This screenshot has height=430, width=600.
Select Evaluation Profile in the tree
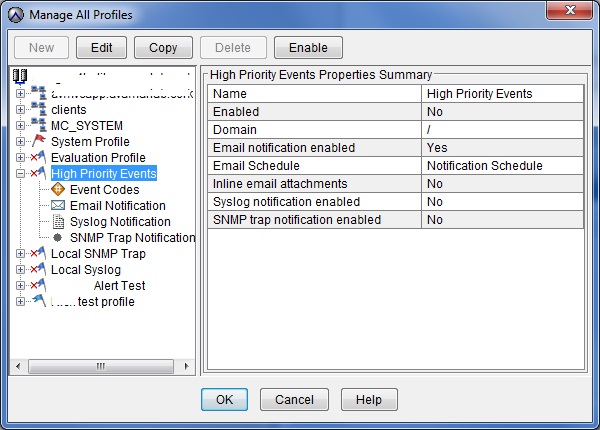click(x=98, y=158)
